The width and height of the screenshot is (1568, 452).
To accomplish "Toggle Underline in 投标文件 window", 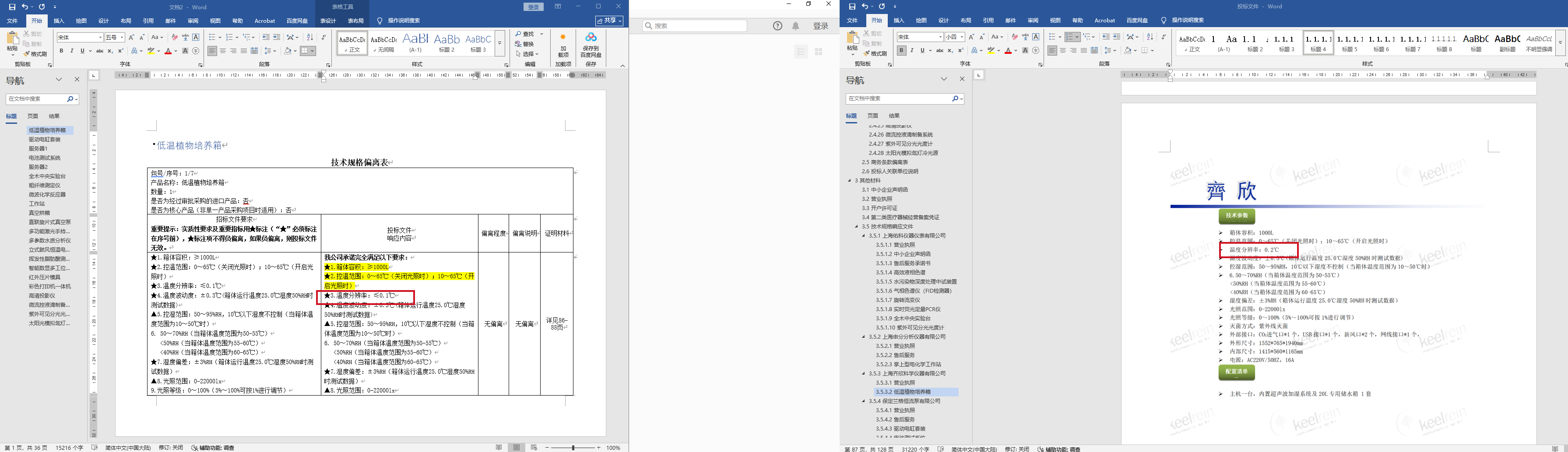I will 922,51.
